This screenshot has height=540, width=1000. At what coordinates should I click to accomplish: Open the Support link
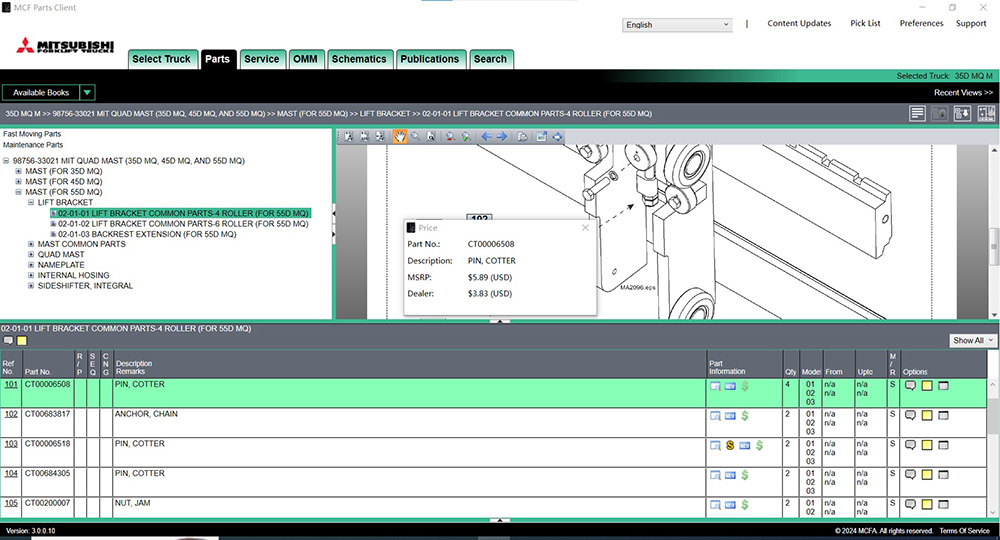pos(971,23)
